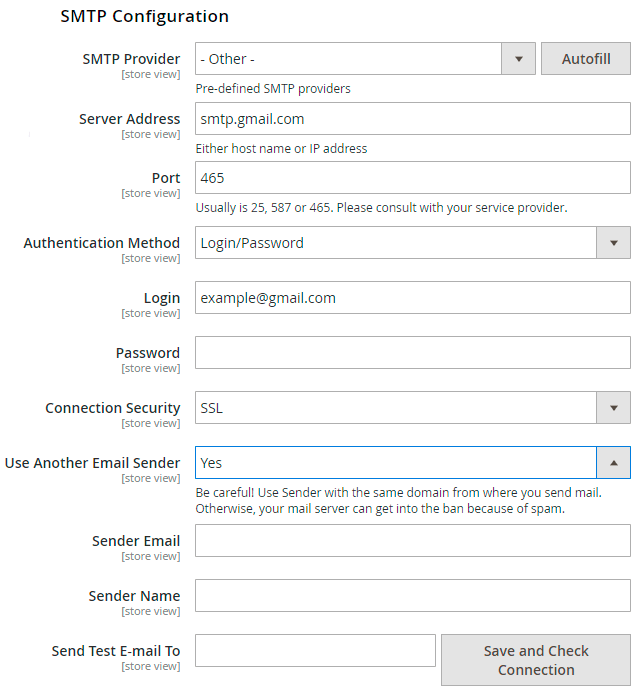Select the Login field with example@gmail.com

pyautogui.click(x=412, y=298)
